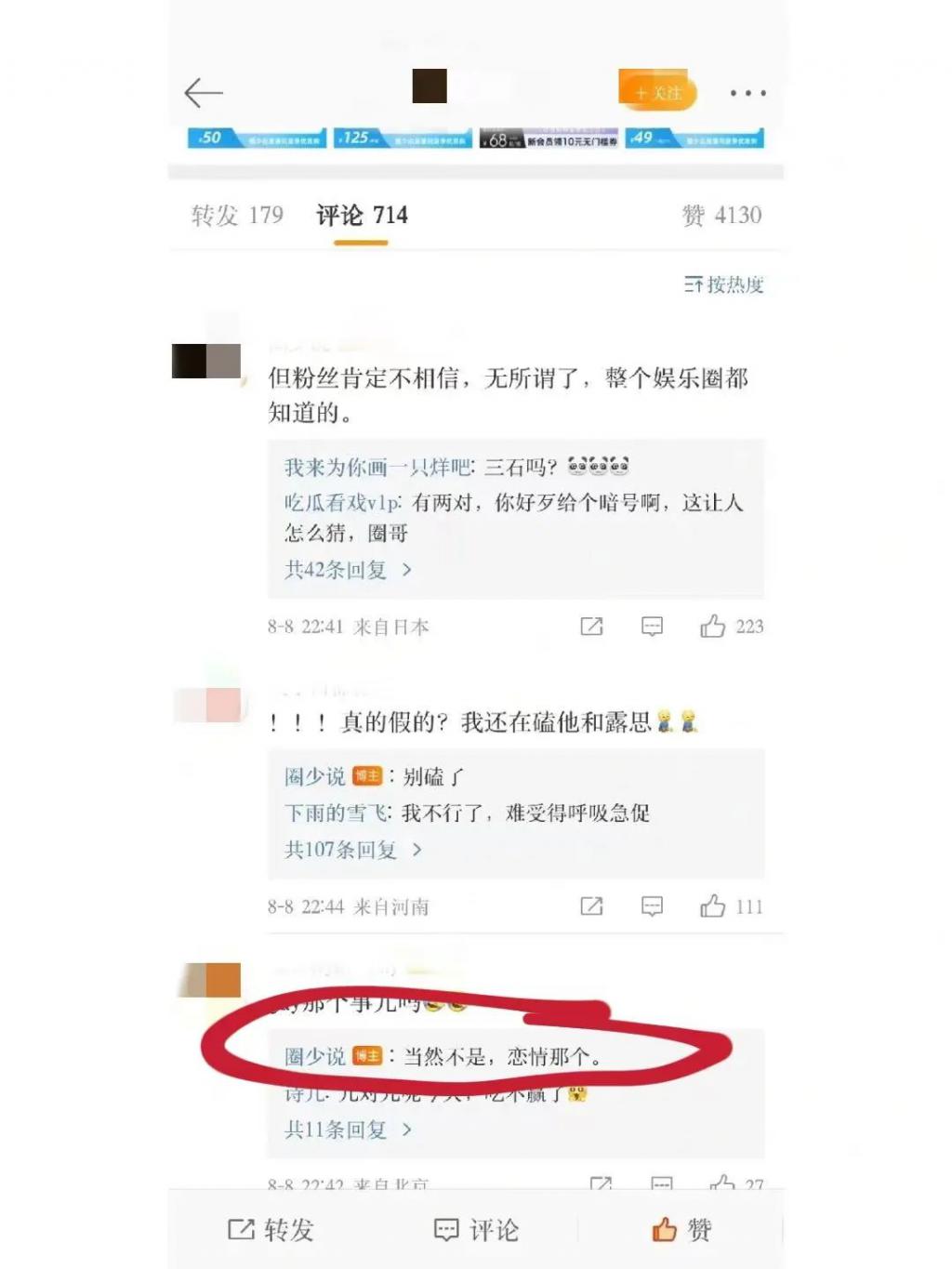Tap the back arrow icon
This screenshot has width=952, height=1269.
(204, 93)
